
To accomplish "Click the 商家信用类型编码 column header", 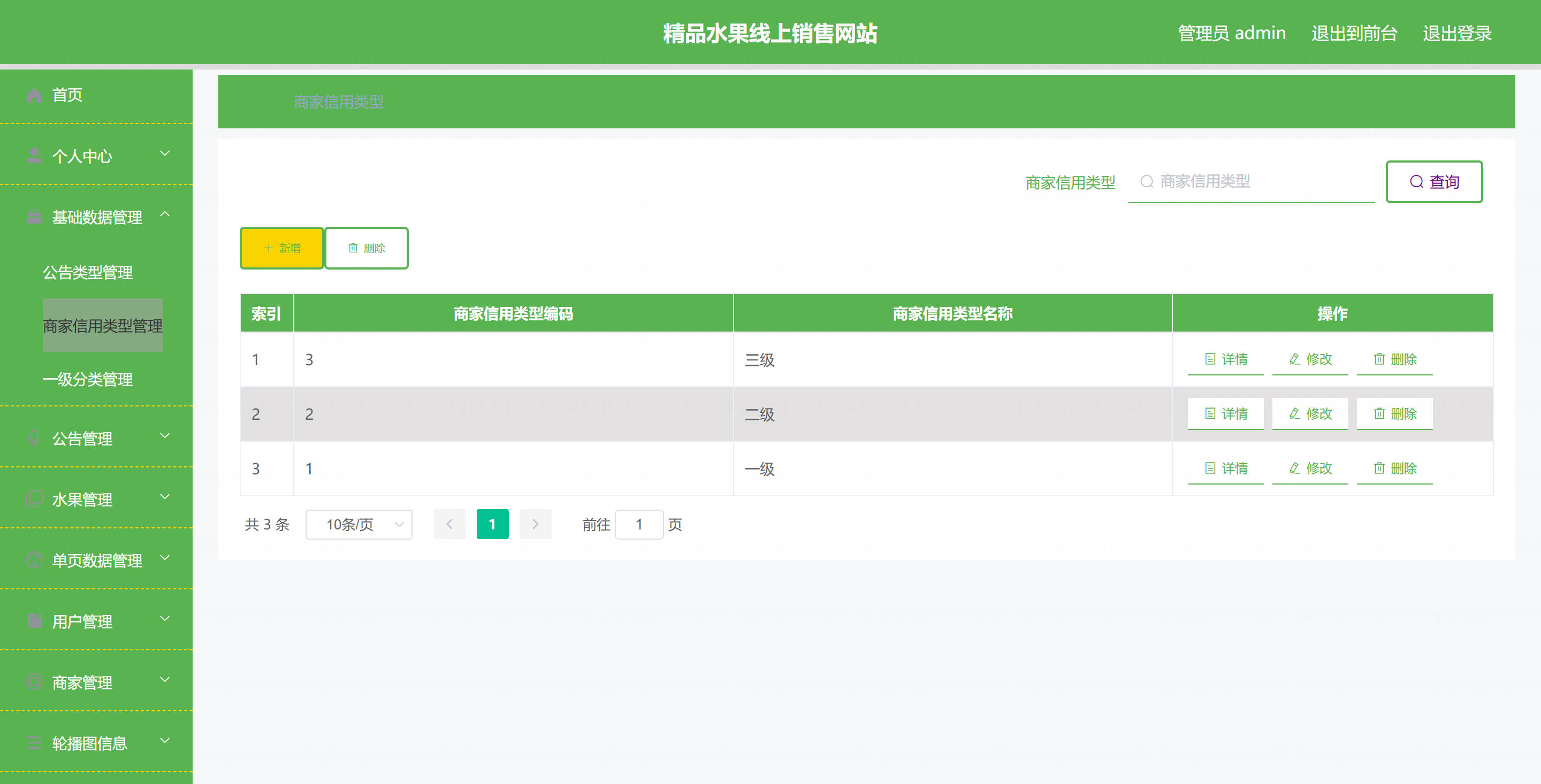I will tap(513, 313).
